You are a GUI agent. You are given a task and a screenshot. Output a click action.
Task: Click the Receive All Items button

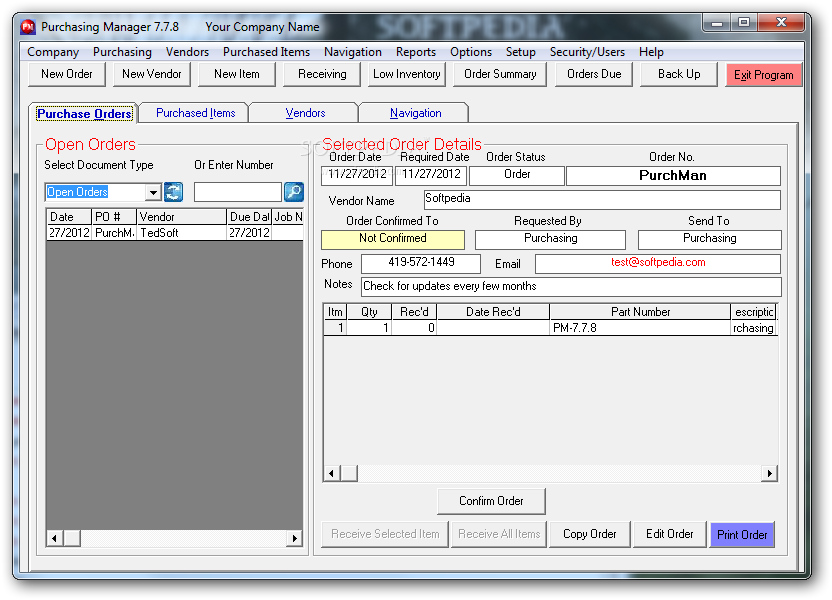pos(499,534)
